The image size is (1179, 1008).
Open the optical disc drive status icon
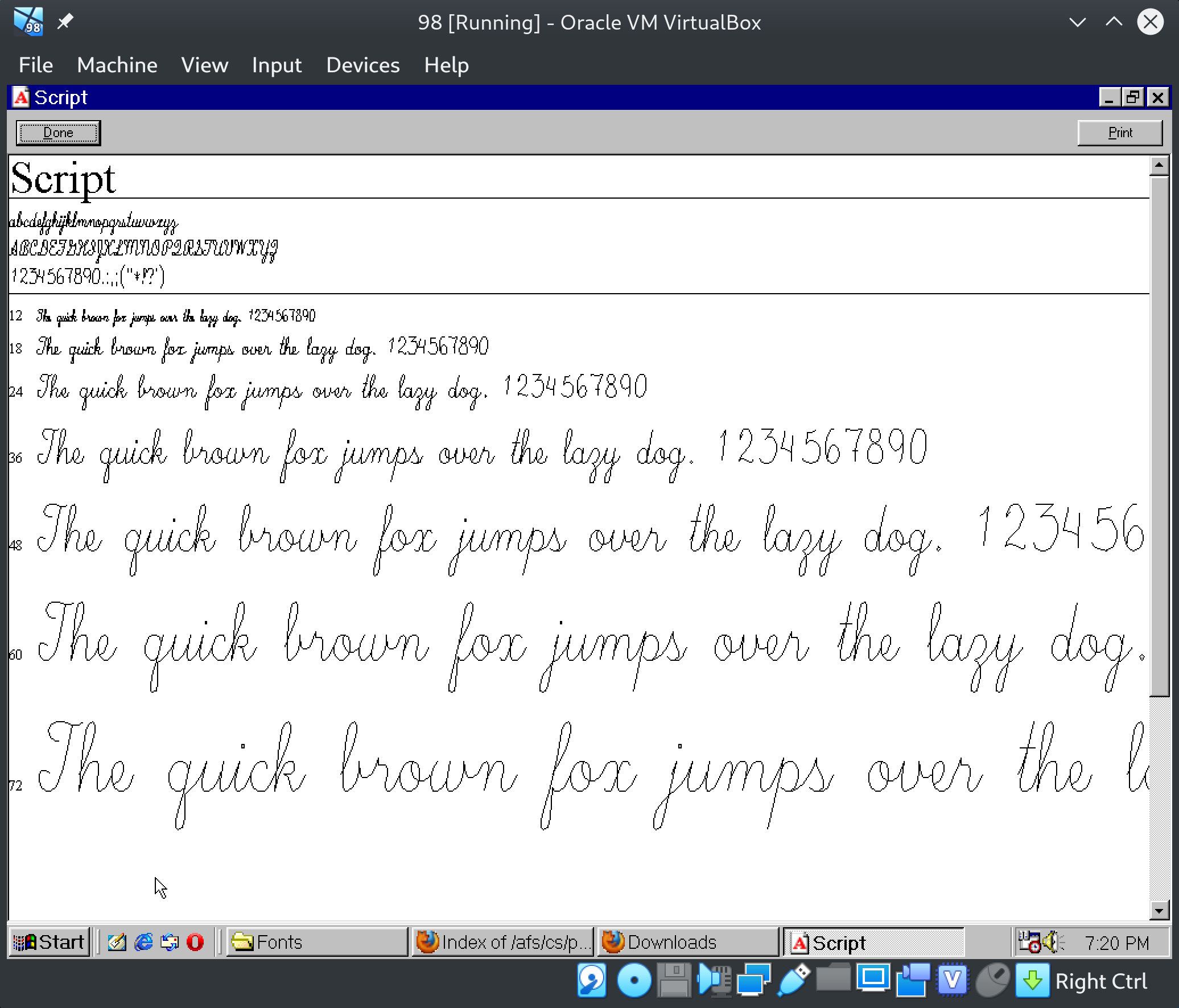[634, 981]
